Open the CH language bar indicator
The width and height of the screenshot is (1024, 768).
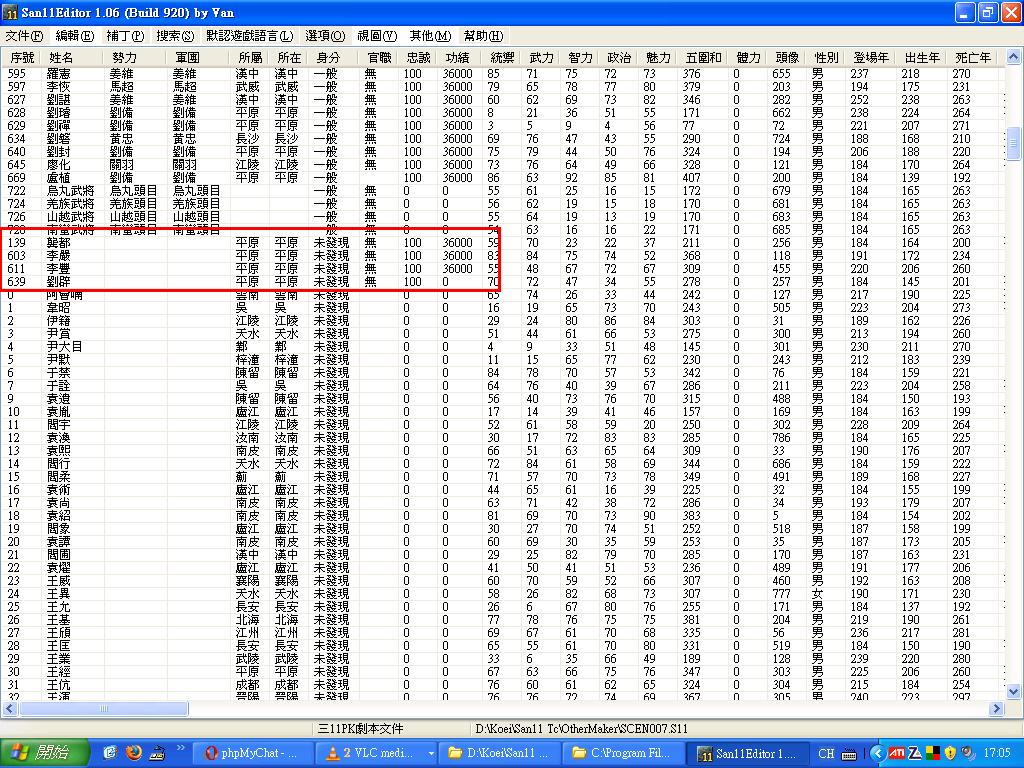pyautogui.click(x=826, y=753)
